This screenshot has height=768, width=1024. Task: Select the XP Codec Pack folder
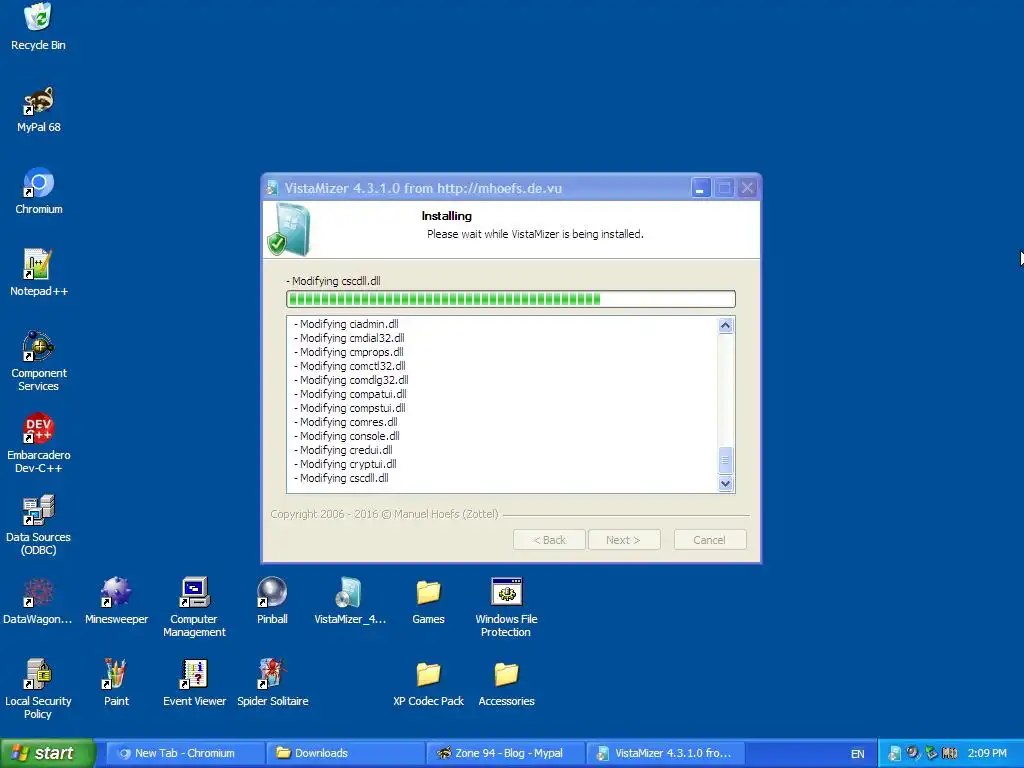click(428, 683)
